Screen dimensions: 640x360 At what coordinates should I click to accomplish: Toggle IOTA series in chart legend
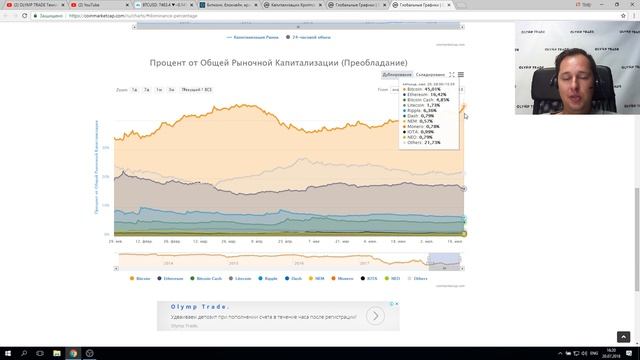click(x=369, y=278)
